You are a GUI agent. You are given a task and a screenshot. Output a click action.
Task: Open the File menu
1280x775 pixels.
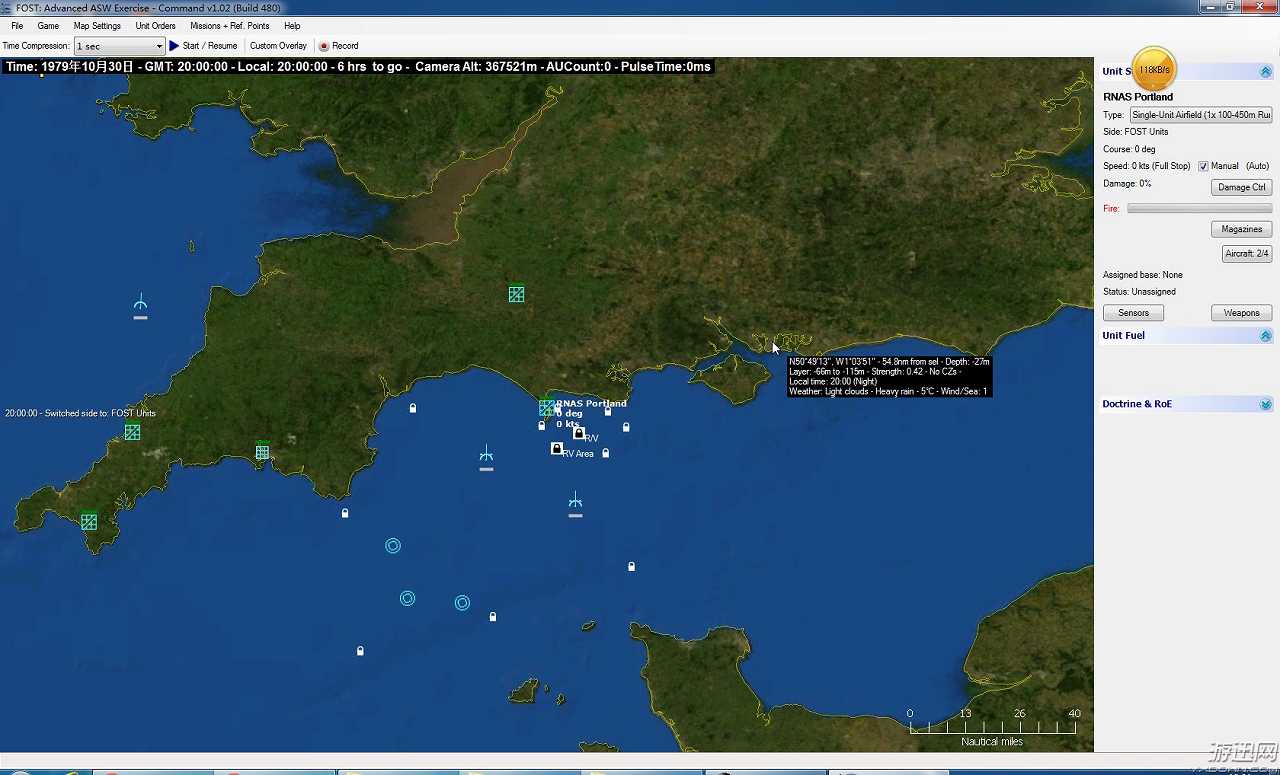coord(17,26)
